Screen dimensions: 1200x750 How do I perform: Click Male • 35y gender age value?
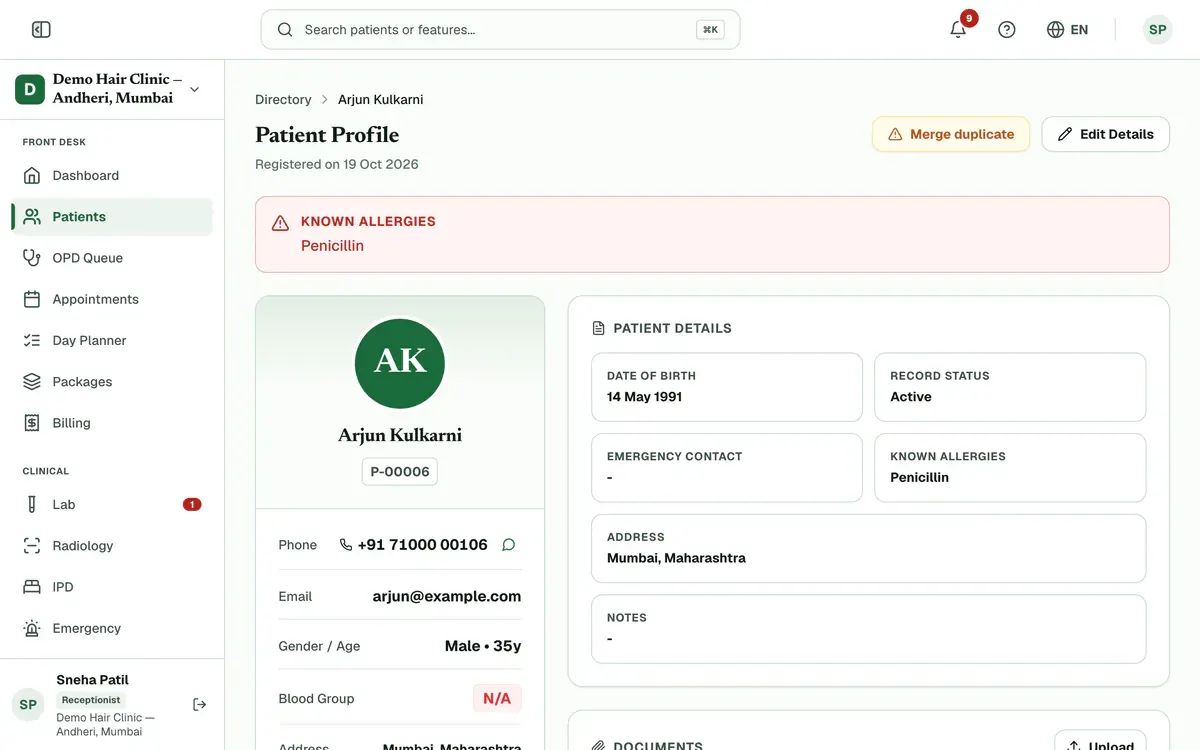[x=483, y=646]
